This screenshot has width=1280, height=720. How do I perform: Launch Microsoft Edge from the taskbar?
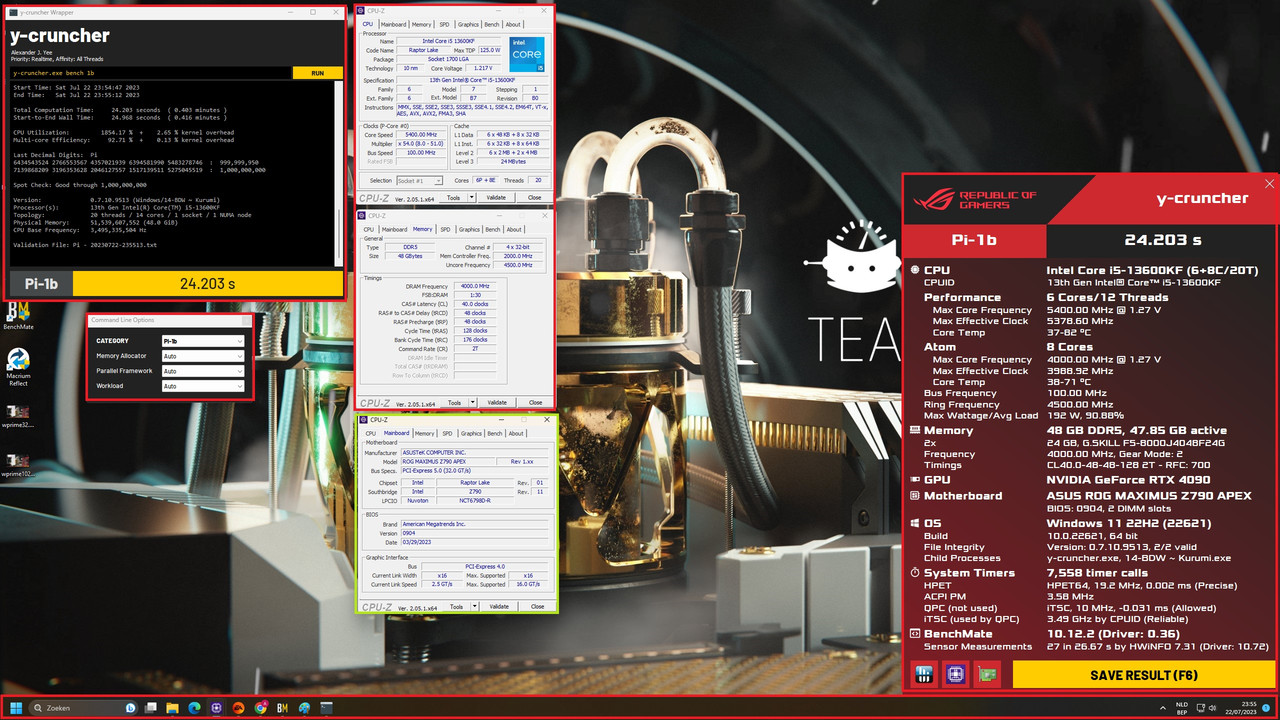pos(195,708)
